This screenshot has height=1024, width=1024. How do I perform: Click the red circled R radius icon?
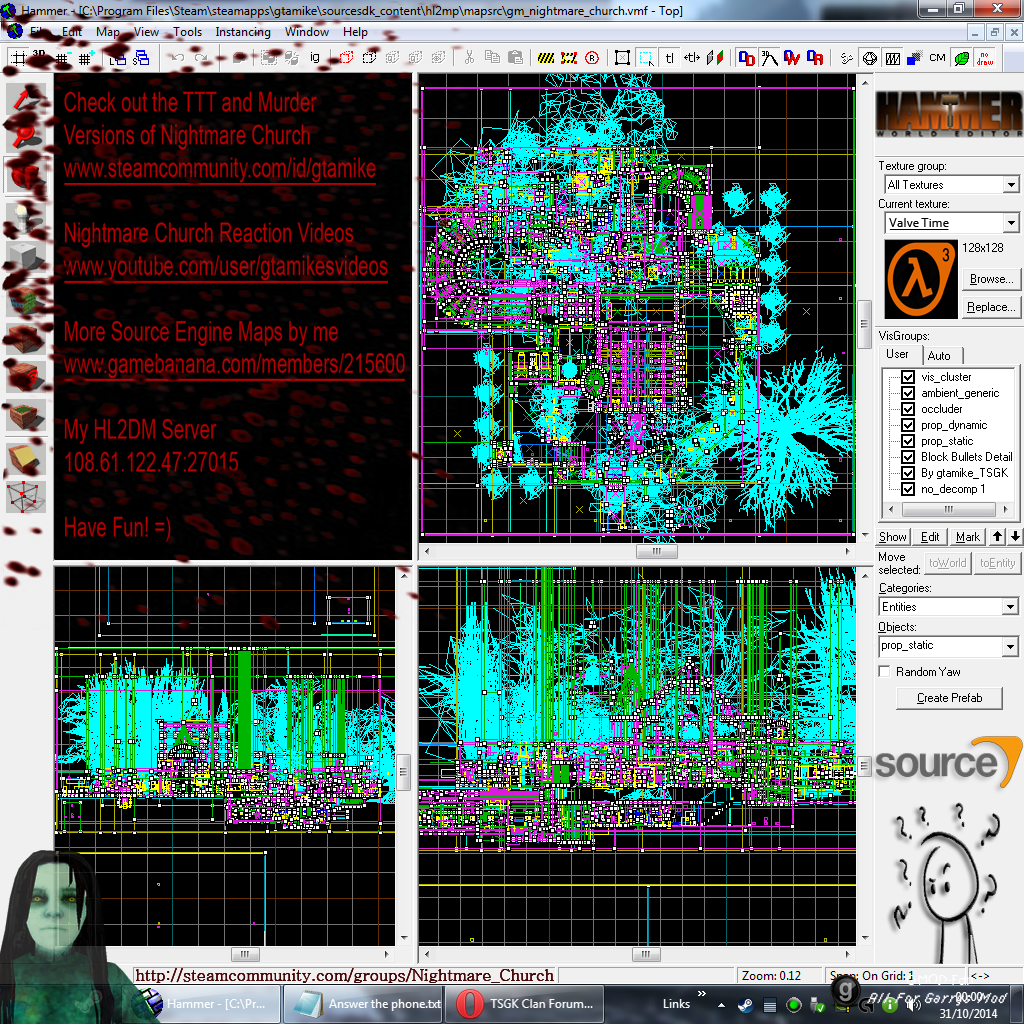tap(592, 58)
